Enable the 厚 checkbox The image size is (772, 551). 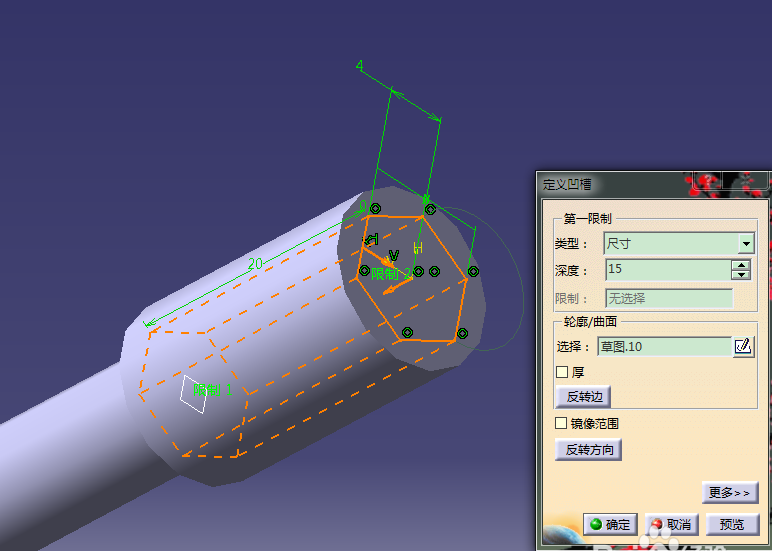(x=562, y=372)
